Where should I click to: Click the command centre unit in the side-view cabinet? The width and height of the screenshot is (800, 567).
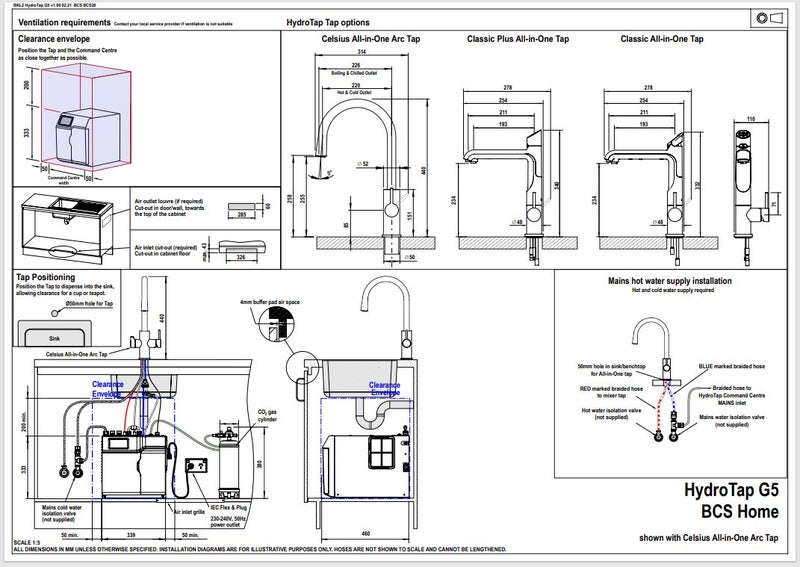[x=366, y=465]
